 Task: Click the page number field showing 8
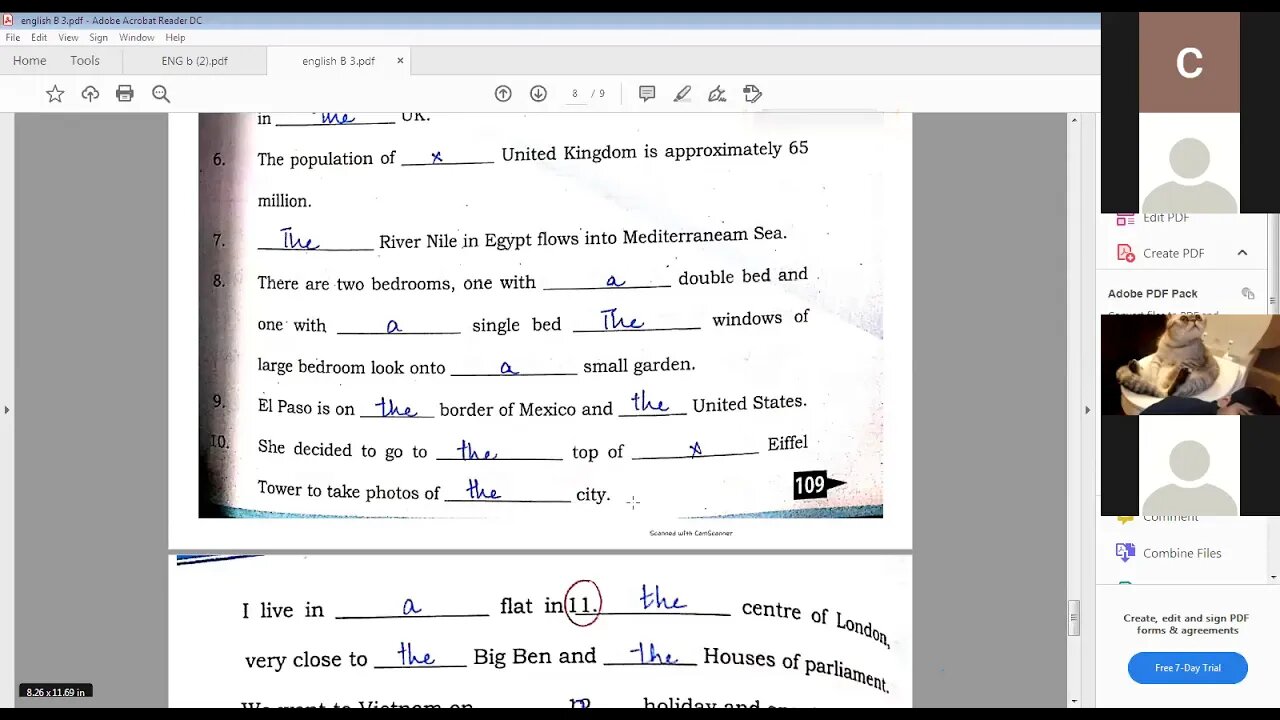tap(574, 94)
